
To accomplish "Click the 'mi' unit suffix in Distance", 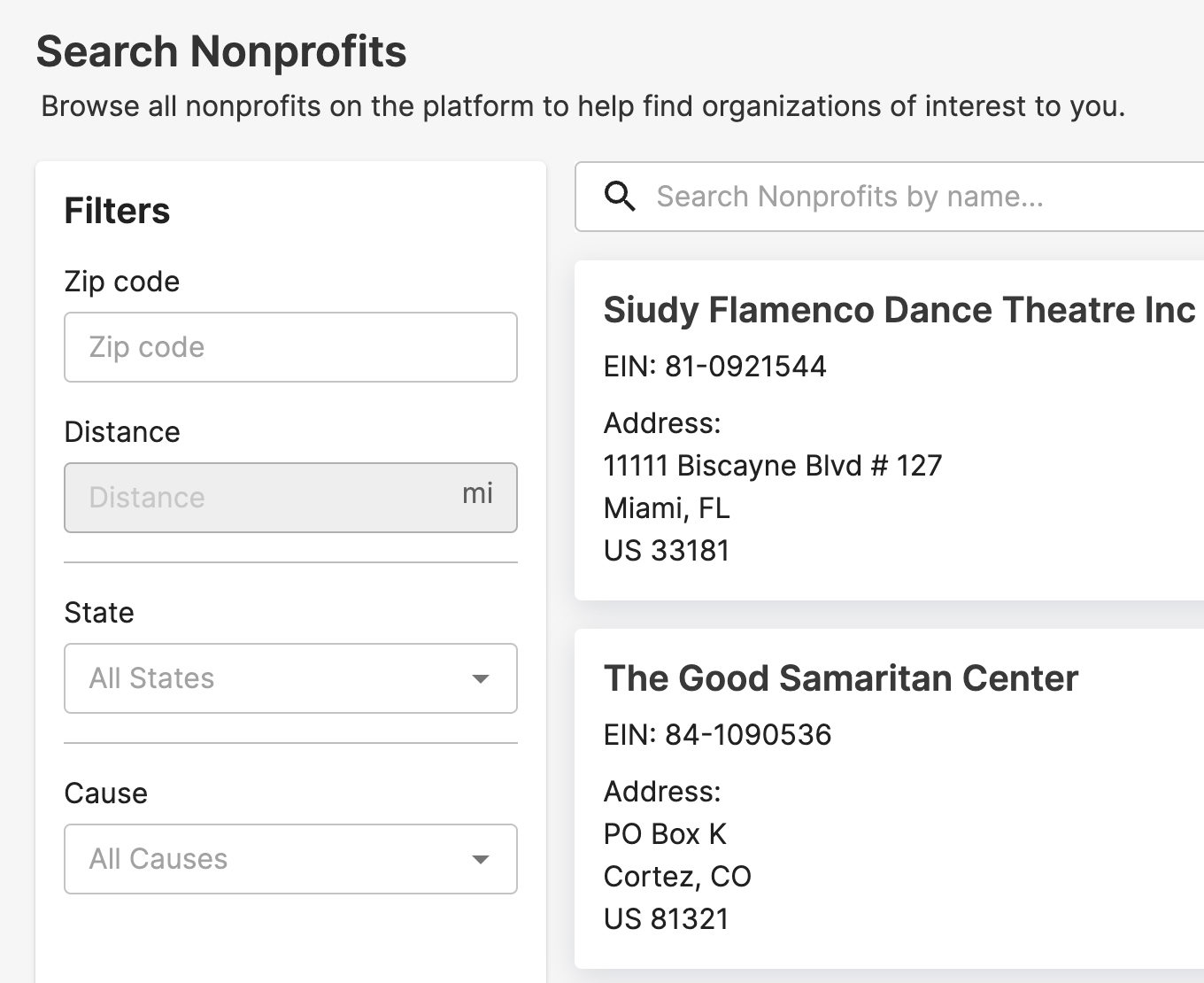I will pos(477,494).
